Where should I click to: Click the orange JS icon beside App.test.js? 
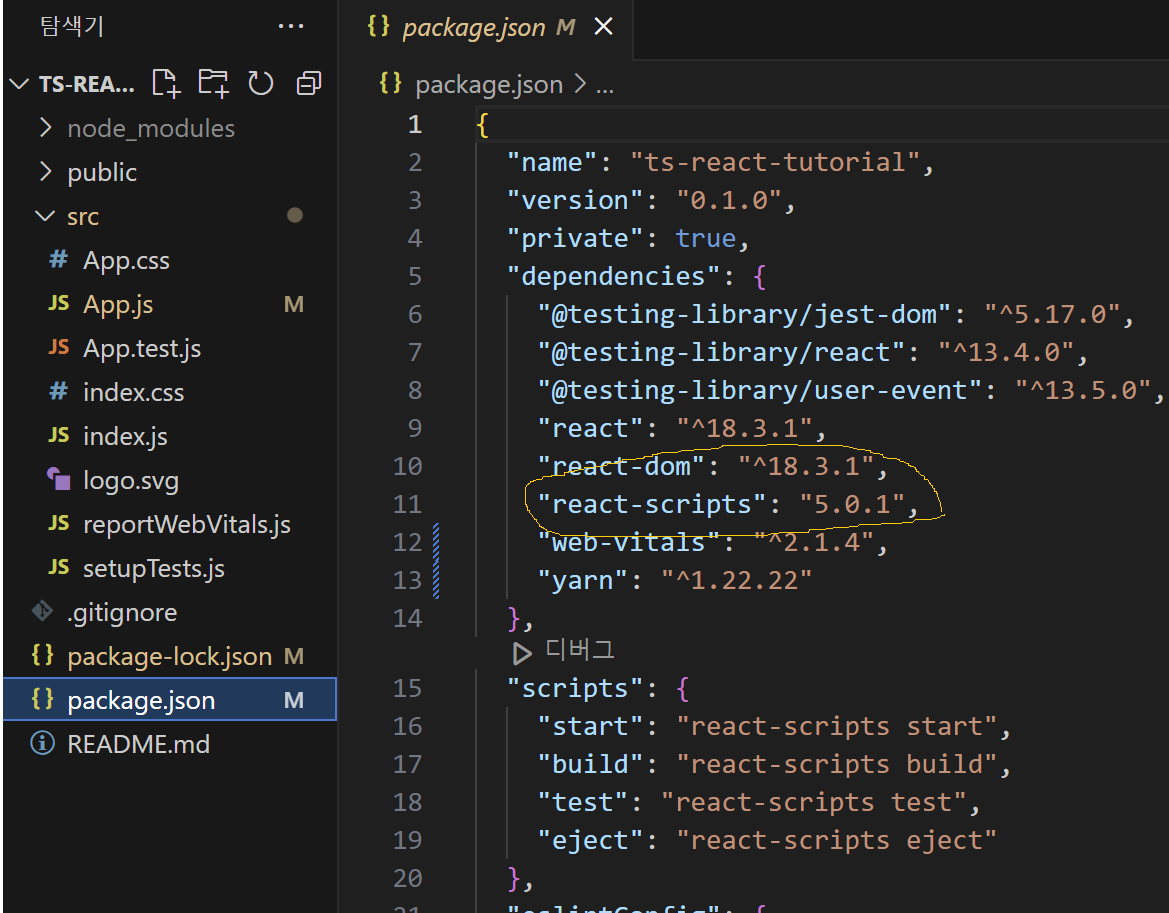click(58, 347)
